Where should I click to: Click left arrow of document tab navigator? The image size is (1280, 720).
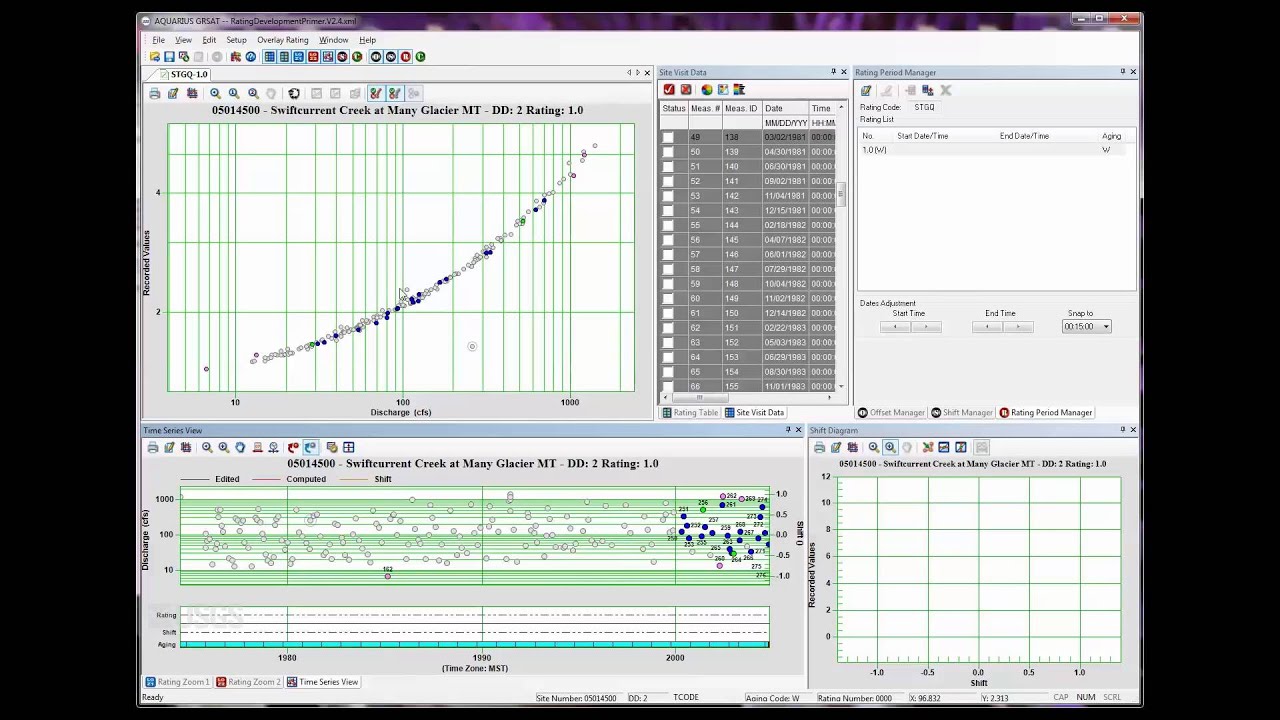pyautogui.click(x=629, y=72)
